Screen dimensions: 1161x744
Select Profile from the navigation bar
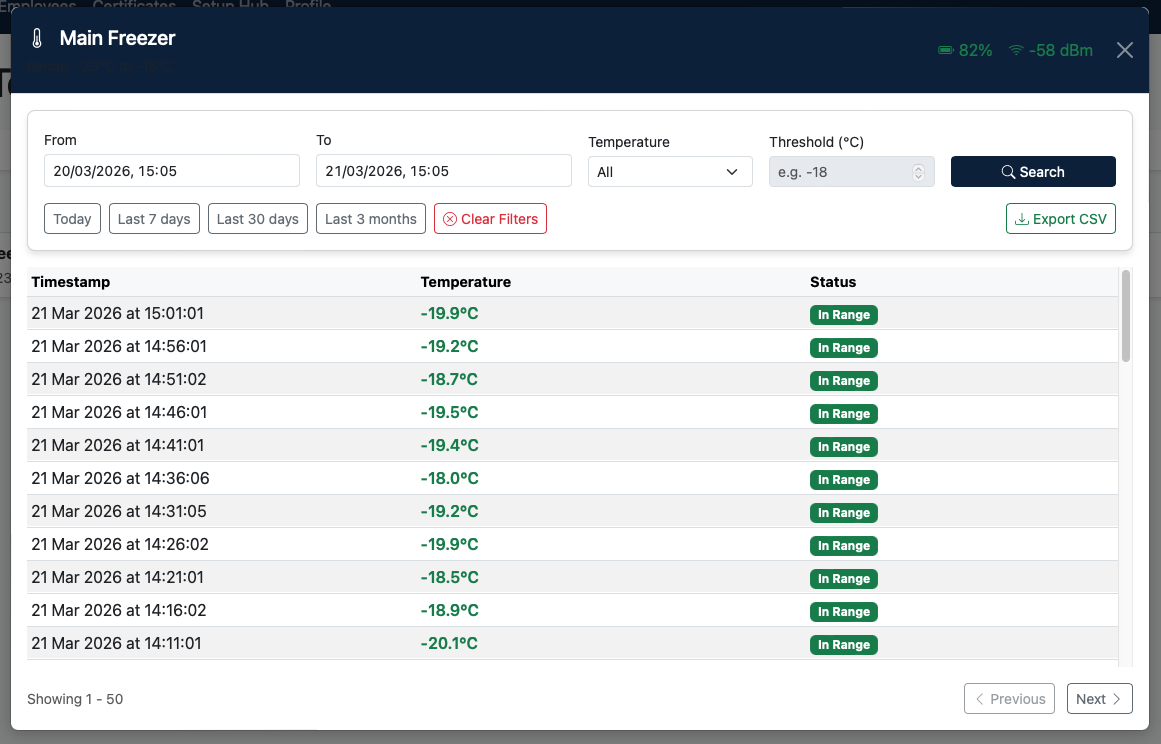click(308, 6)
